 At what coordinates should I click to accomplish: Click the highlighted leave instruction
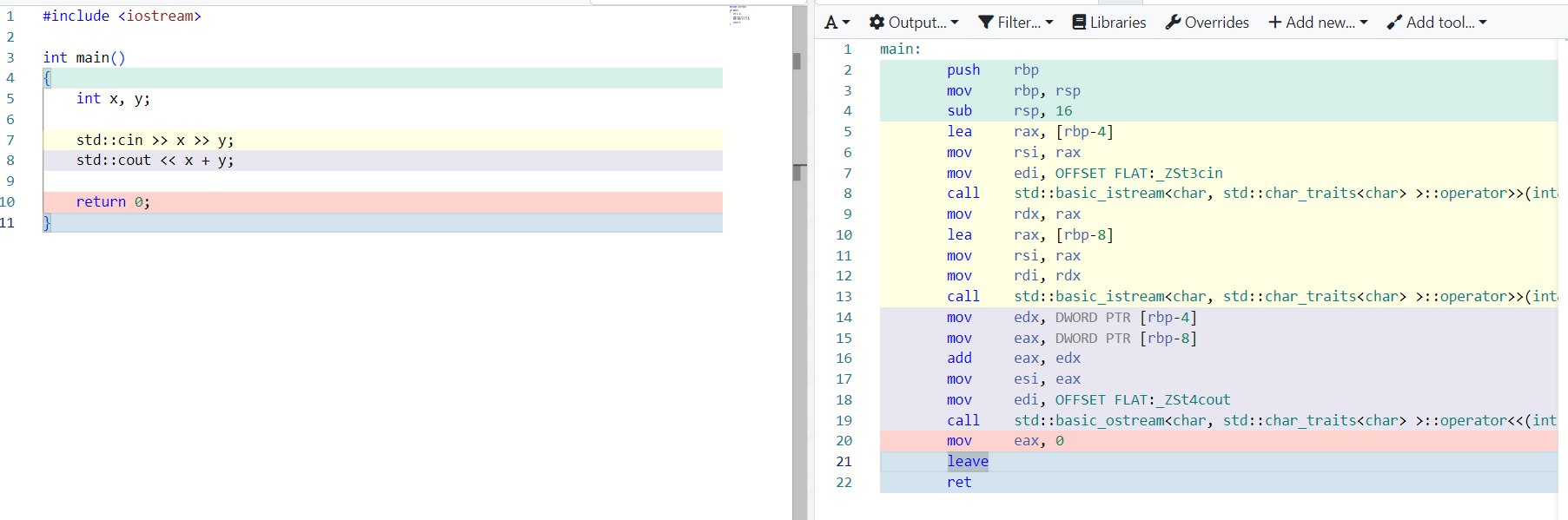[x=968, y=462]
